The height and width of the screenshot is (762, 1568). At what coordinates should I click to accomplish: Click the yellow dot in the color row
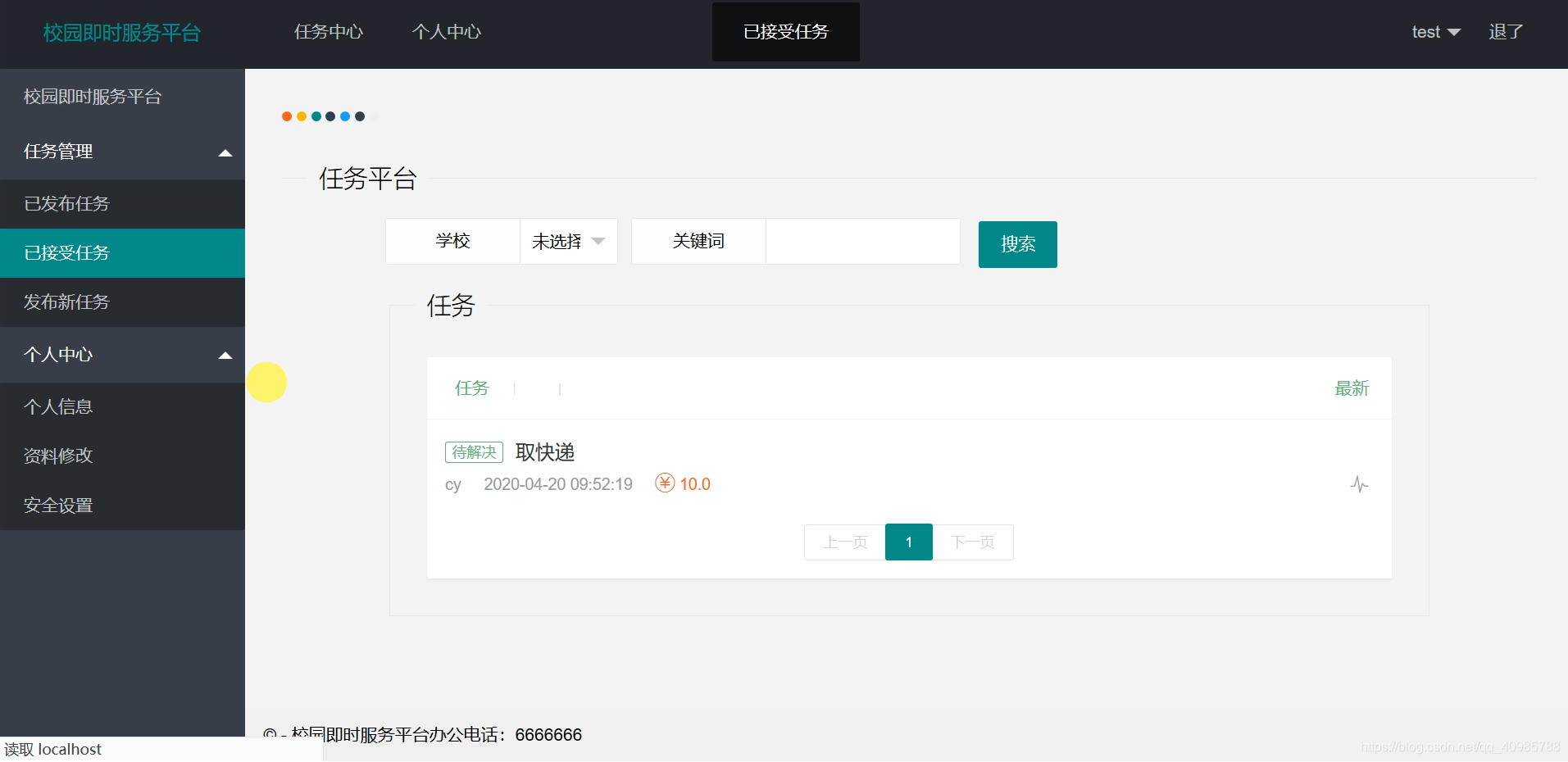[x=302, y=116]
